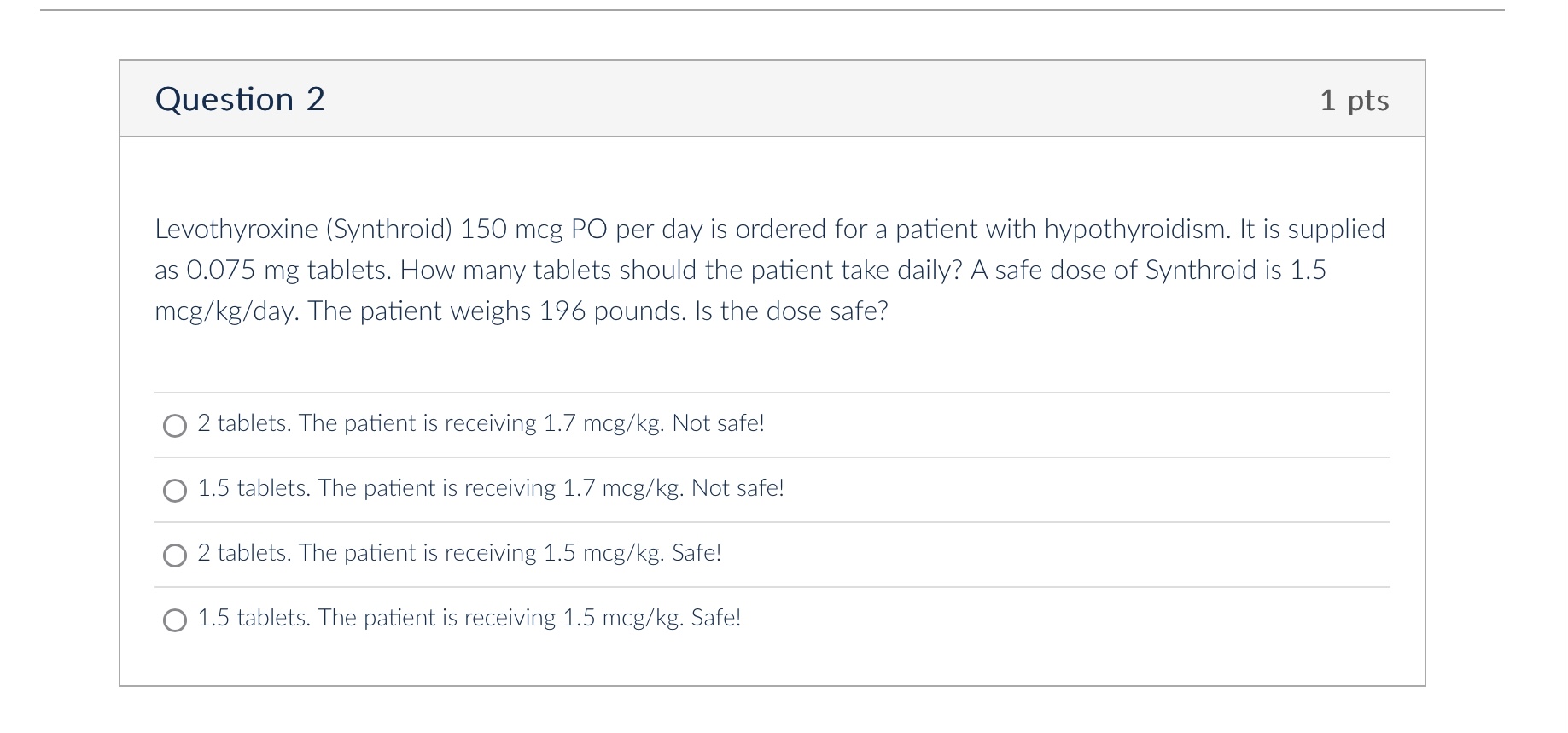The width and height of the screenshot is (1568, 733).
Task: Click the 'PO' abbreviation in the question
Action: point(589,230)
